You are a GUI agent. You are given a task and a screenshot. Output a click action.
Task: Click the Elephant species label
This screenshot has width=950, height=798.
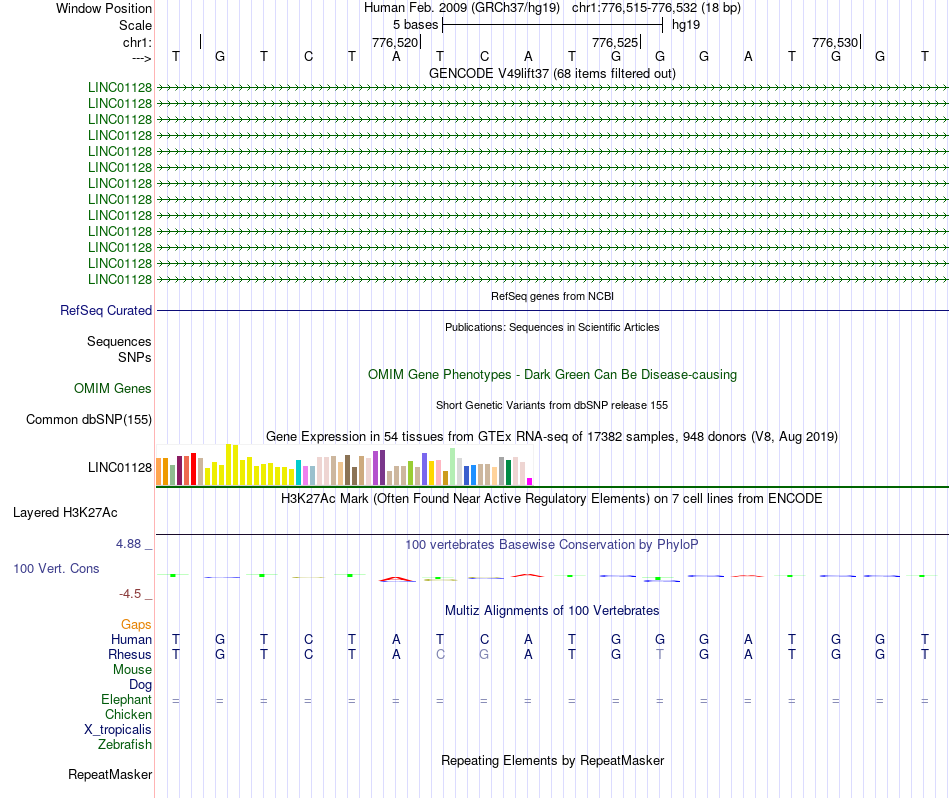tap(126, 699)
